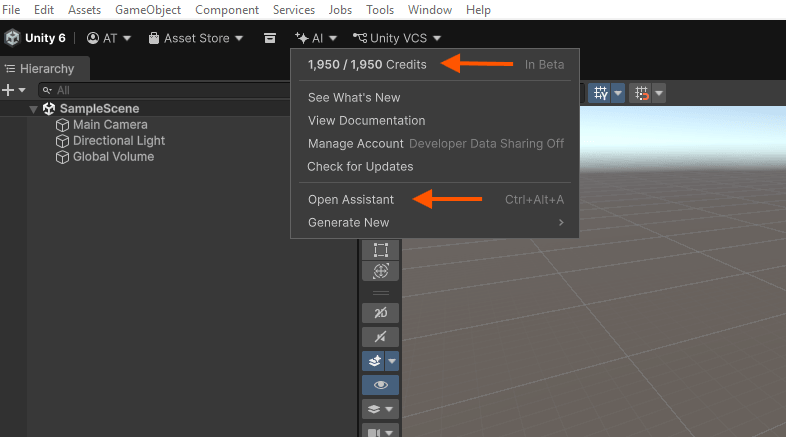Choose See What's New
The width and height of the screenshot is (786, 437).
coord(435,98)
